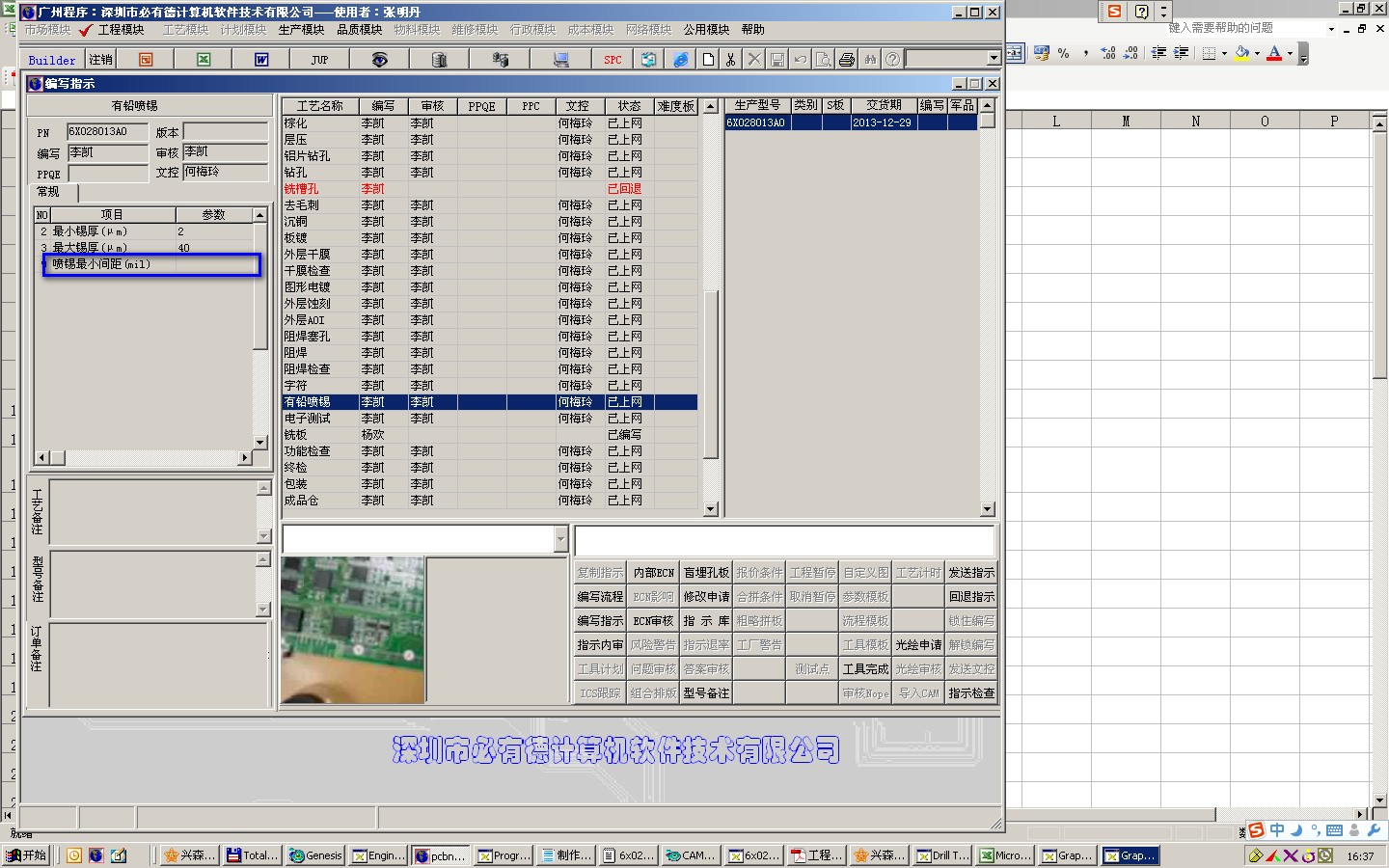
Task: Click the JUP toolbar button
Action: 319,60
